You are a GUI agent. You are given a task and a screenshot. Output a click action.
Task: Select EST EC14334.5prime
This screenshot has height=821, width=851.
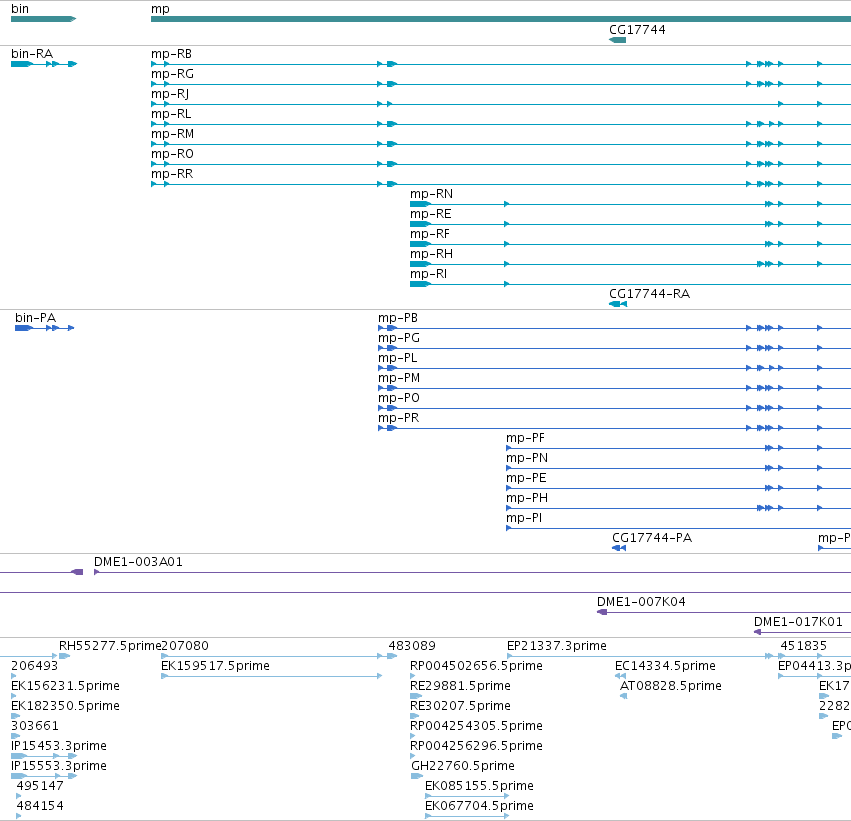point(665,666)
